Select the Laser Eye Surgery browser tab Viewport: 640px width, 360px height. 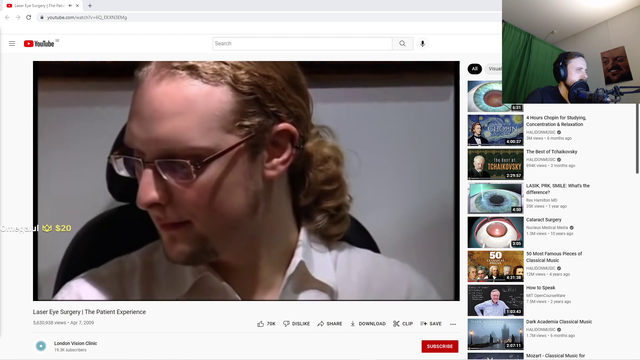pos(40,6)
